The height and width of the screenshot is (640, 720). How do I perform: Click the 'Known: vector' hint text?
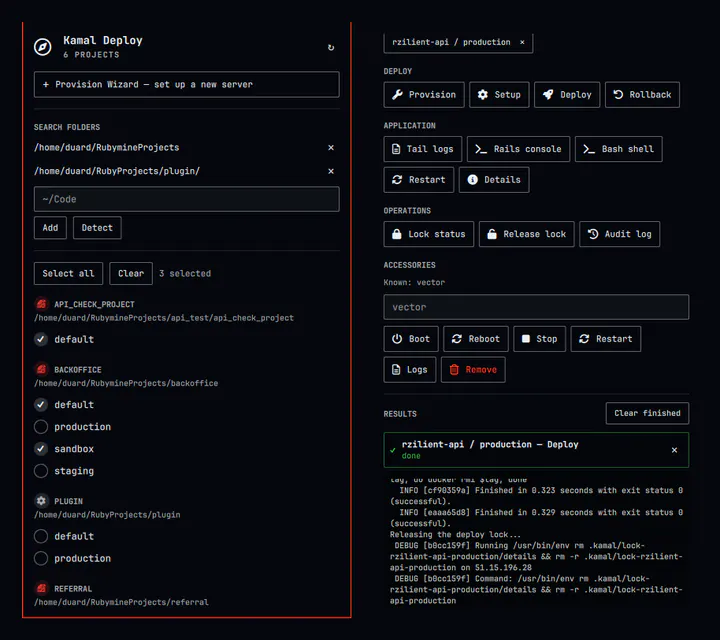(x=414, y=282)
